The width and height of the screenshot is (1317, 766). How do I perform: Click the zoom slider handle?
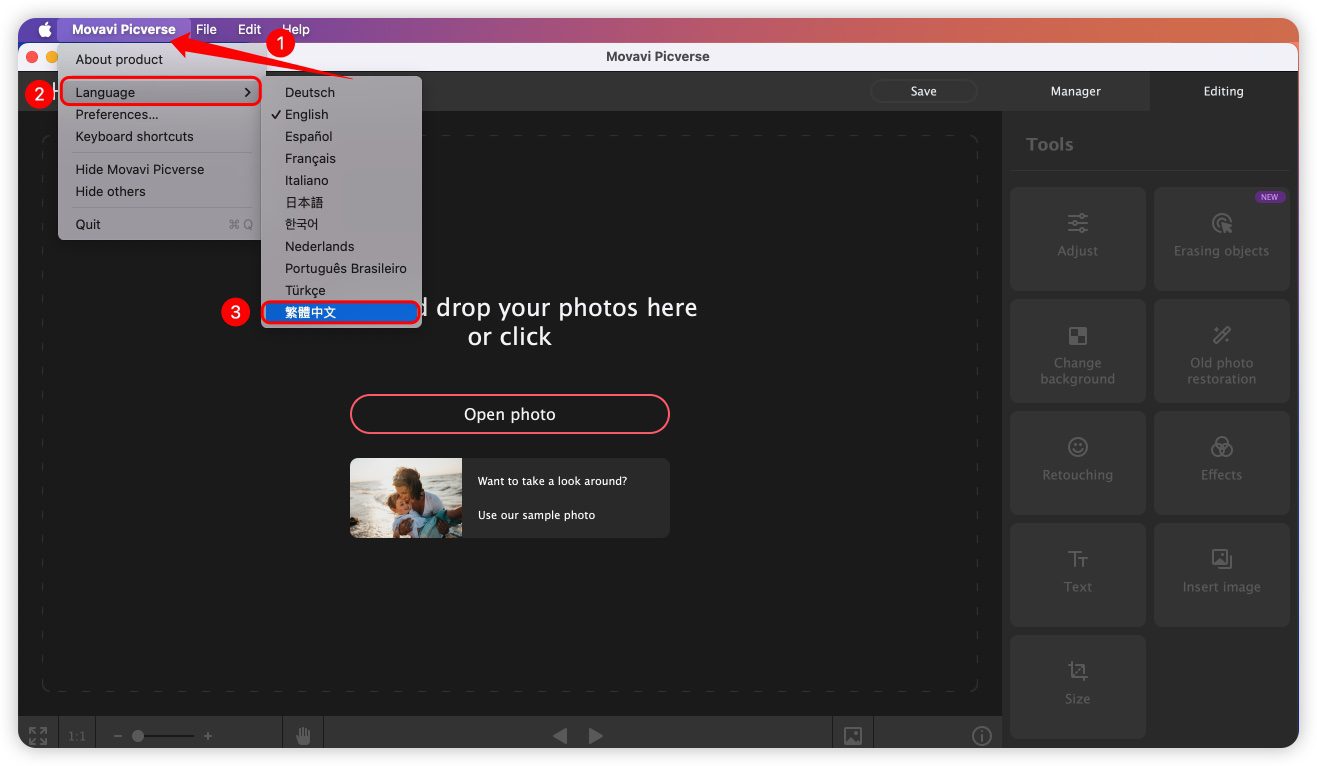click(x=138, y=736)
